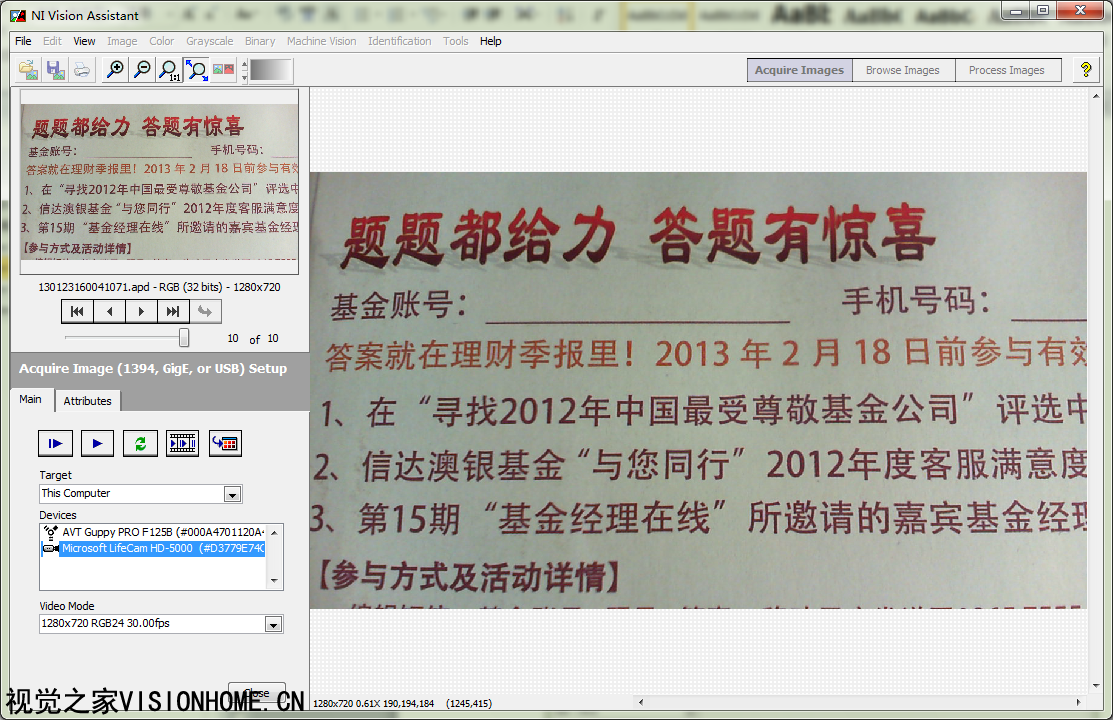This screenshot has height=720, width=1113.
Task: Zoom out with the magnifier minus icon
Action: 143,70
